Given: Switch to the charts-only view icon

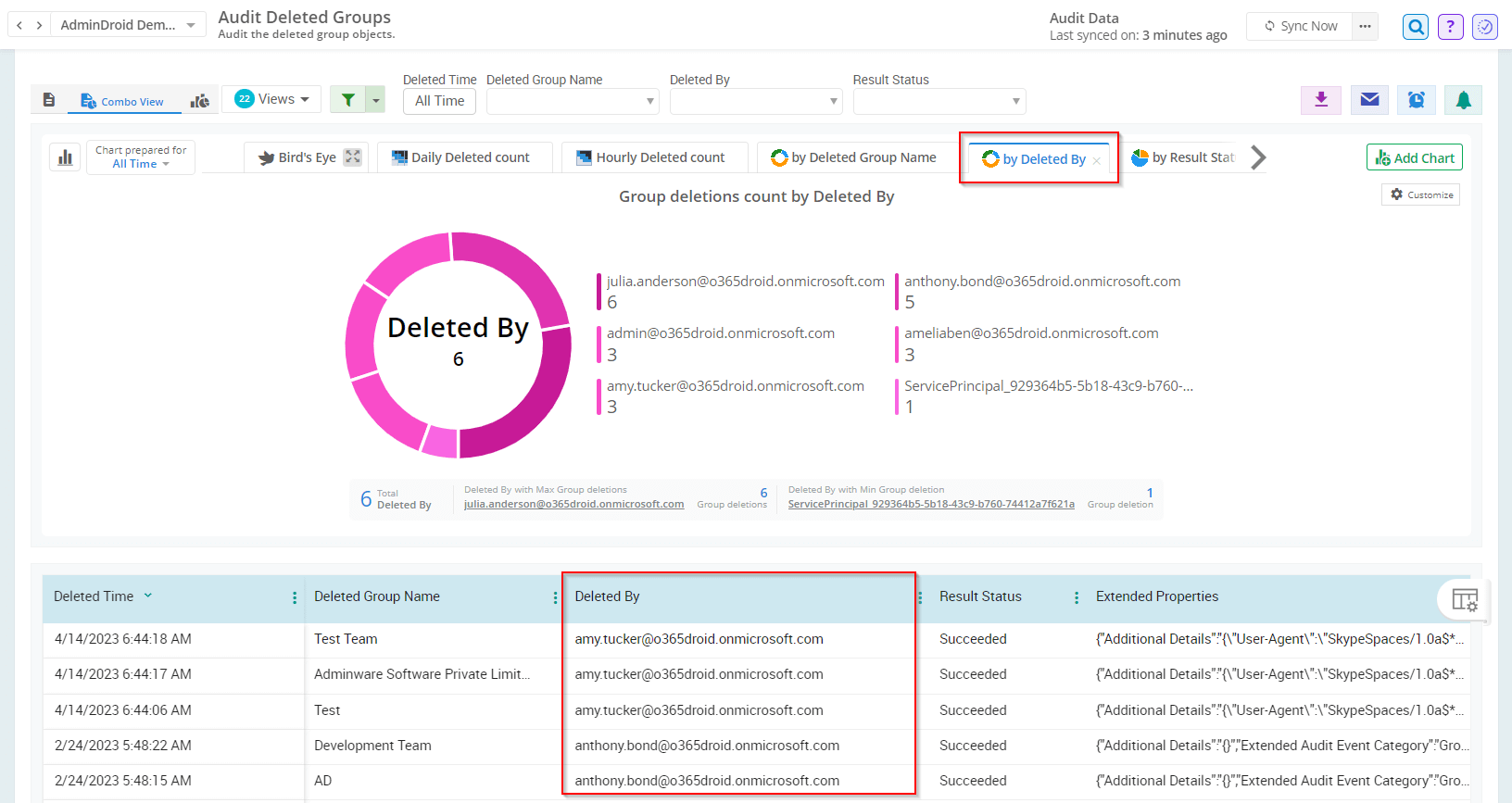Looking at the screenshot, I should point(200,101).
